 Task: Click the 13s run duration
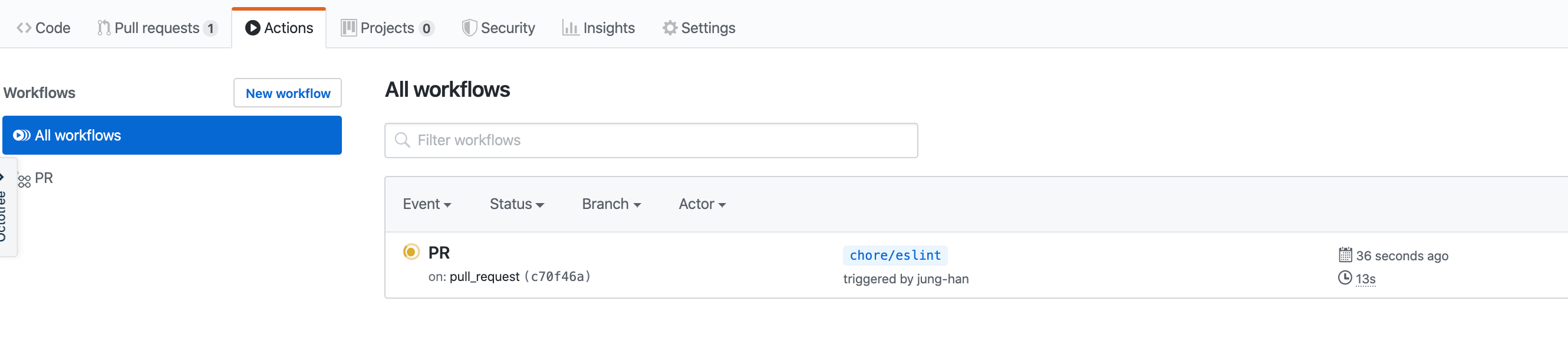coord(1365,279)
